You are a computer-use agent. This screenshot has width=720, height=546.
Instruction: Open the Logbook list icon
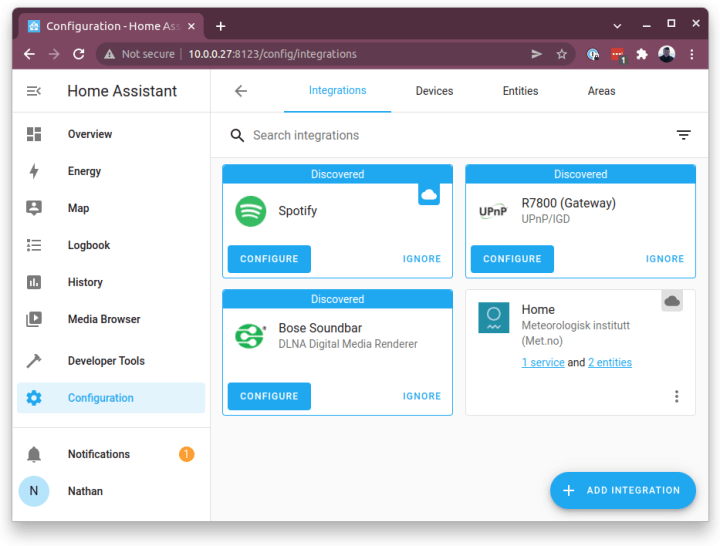click(x=34, y=245)
